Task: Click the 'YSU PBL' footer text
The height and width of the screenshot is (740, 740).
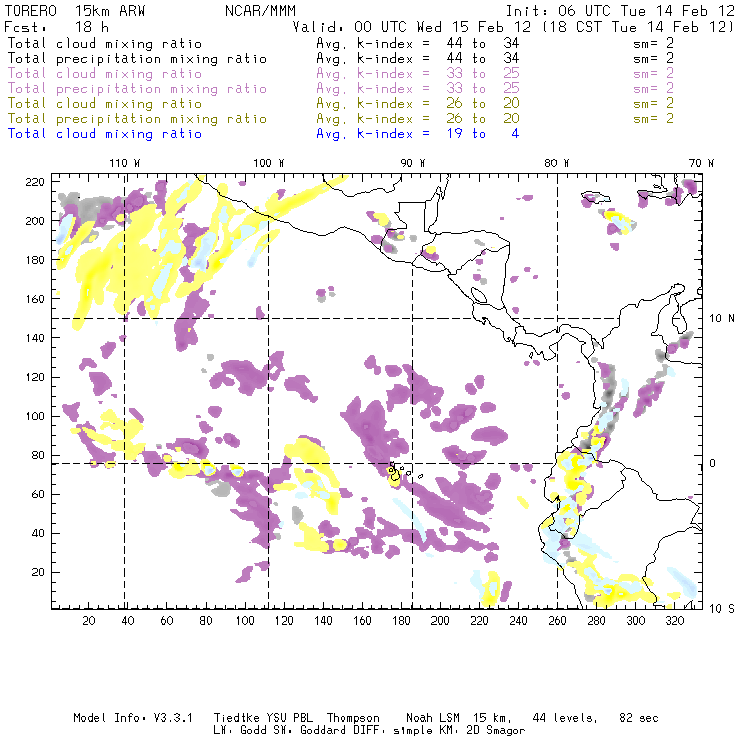Action: 289,718
